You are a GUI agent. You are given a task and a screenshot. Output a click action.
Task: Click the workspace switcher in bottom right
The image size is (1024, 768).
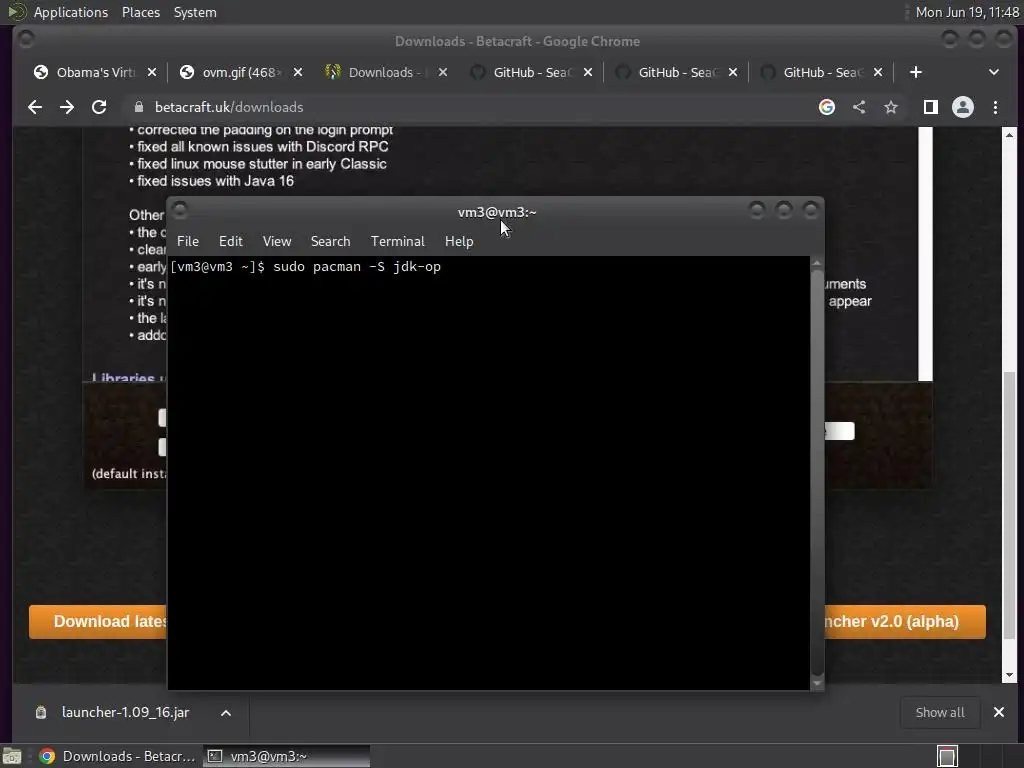(947, 756)
